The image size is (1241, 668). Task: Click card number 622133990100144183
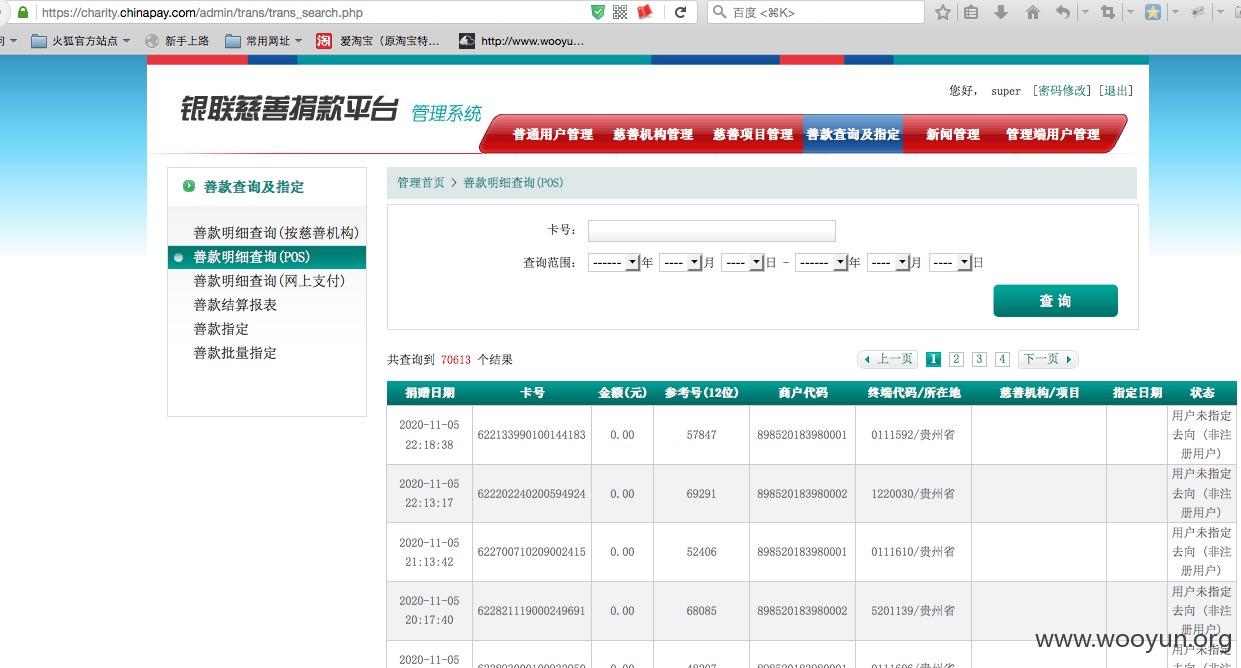point(532,435)
